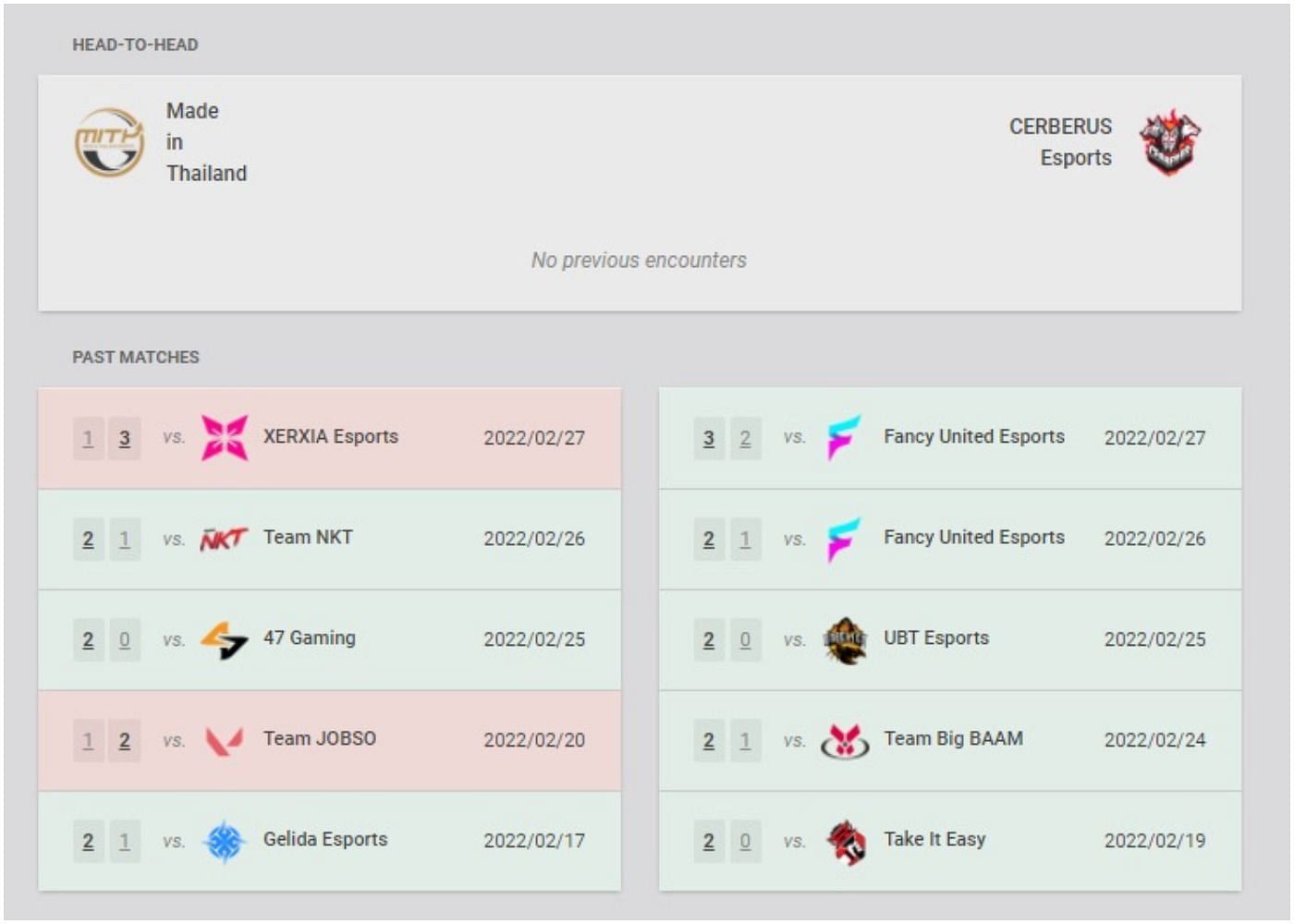Image resolution: width=1294 pixels, height=924 pixels.
Task: Click score 1 in Team Big BAAM row
Action: (x=745, y=740)
